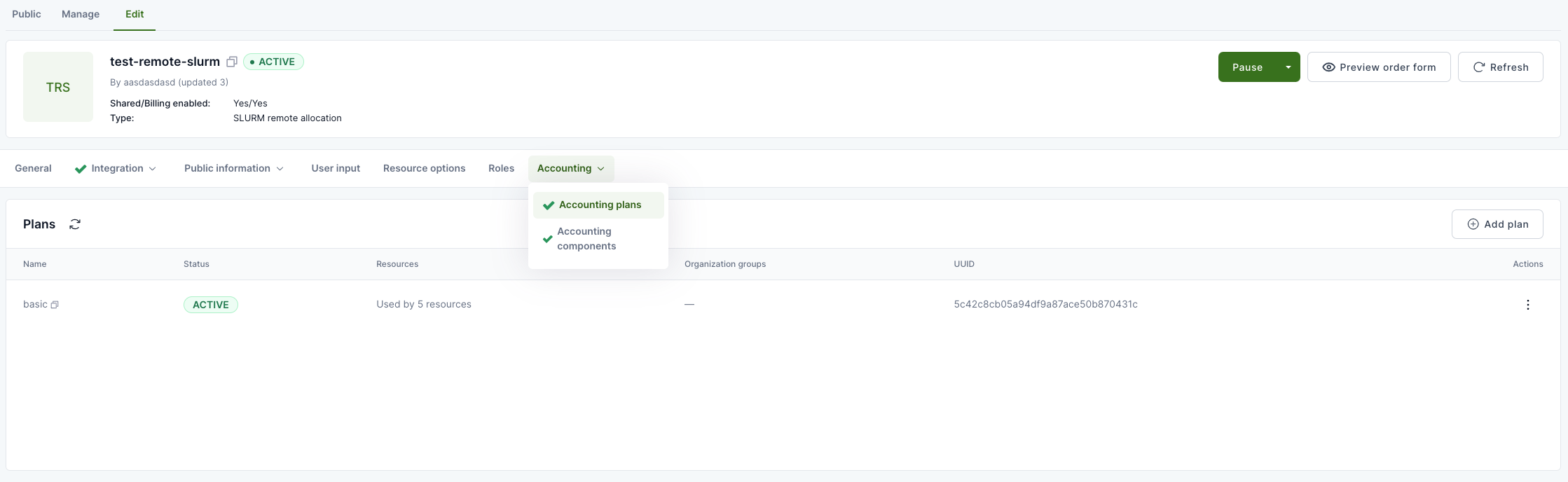1568x482 pixels.
Task: Expand the Public information dropdown
Action: [x=233, y=168]
